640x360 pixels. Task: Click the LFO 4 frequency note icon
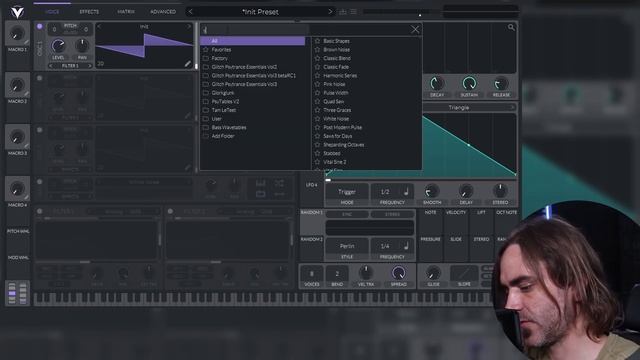pyautogui.click(x=406, y=191)
